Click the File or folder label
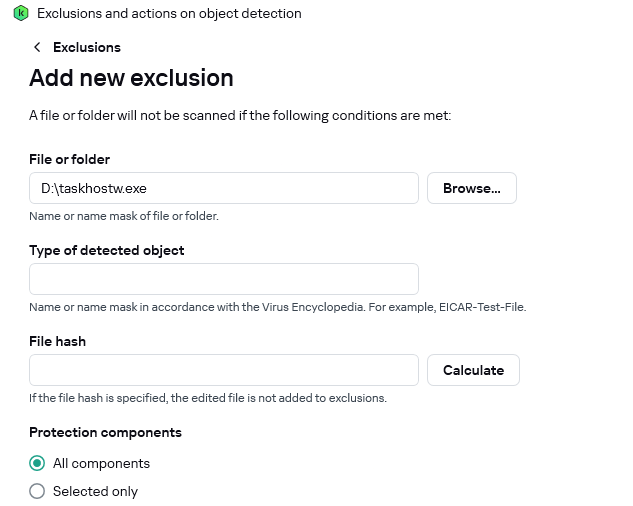The height and width of the screenshot is (506, 633). [x=69, y=159]
